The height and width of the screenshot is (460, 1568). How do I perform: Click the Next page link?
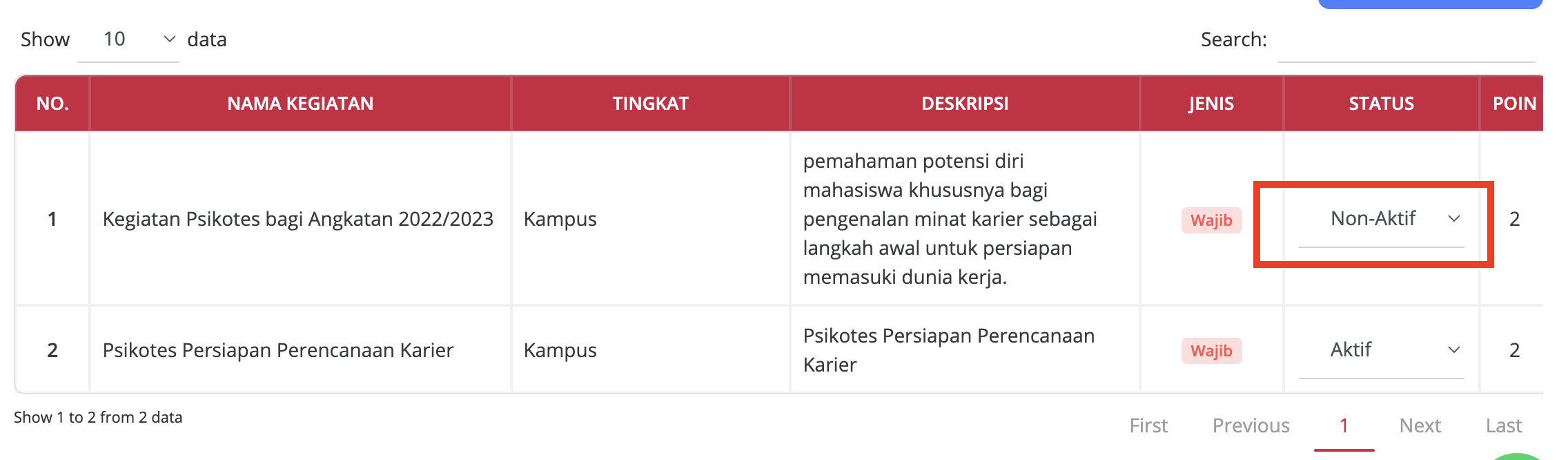click(x=1420, y=425)
